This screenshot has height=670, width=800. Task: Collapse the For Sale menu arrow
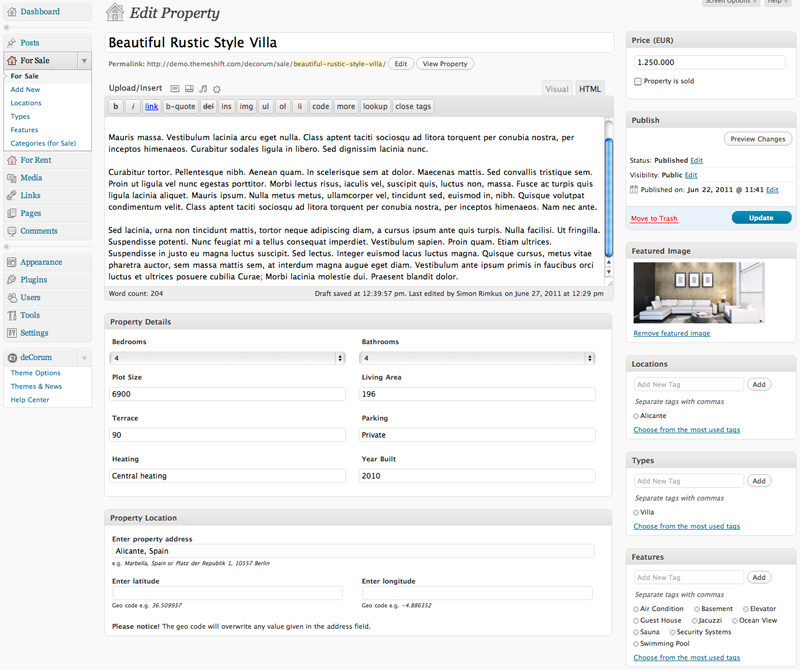[x=84, y=61]
